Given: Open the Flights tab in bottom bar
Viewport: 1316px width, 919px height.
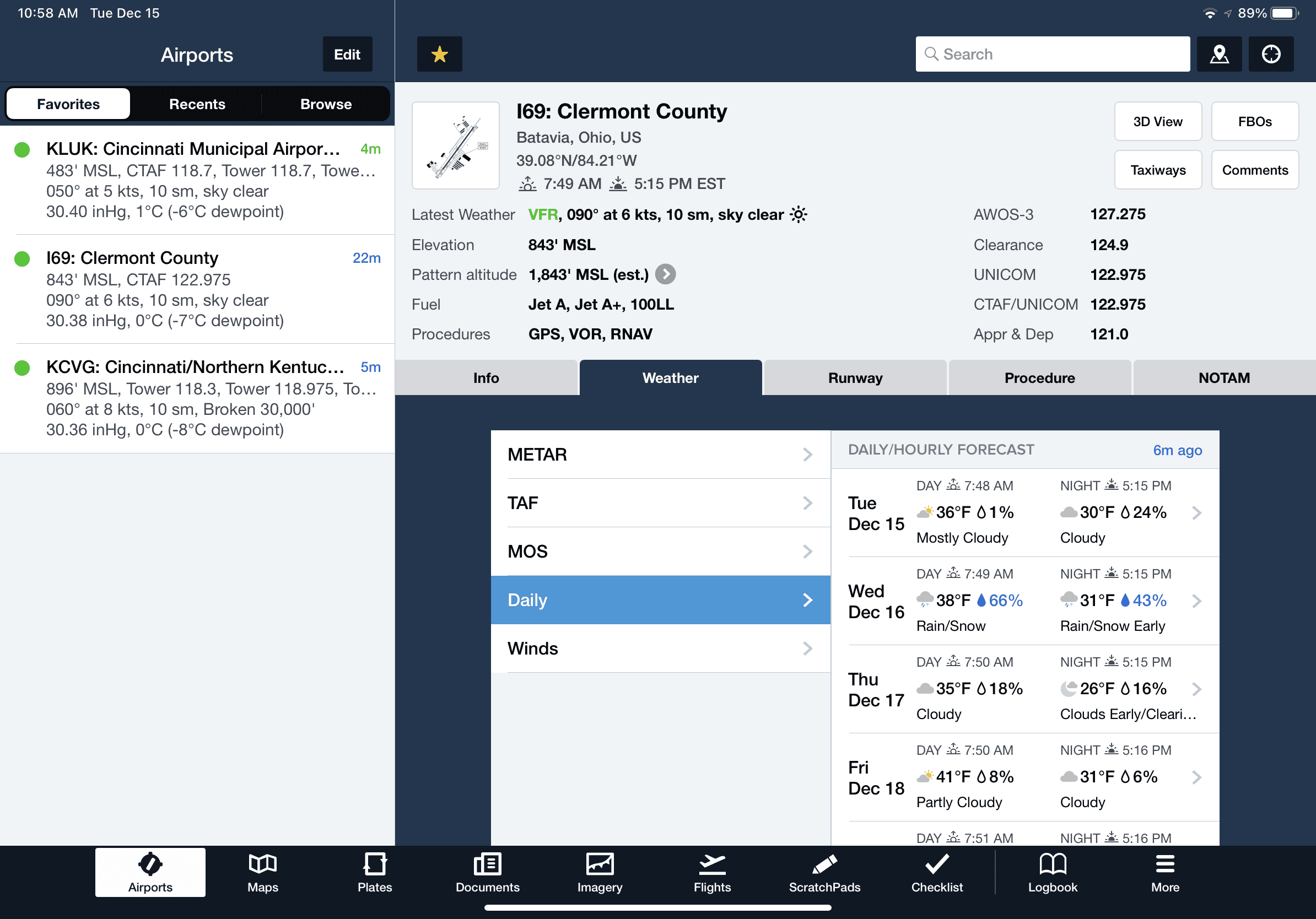Looking at the screenshot, I should click(x=712, y=872).
